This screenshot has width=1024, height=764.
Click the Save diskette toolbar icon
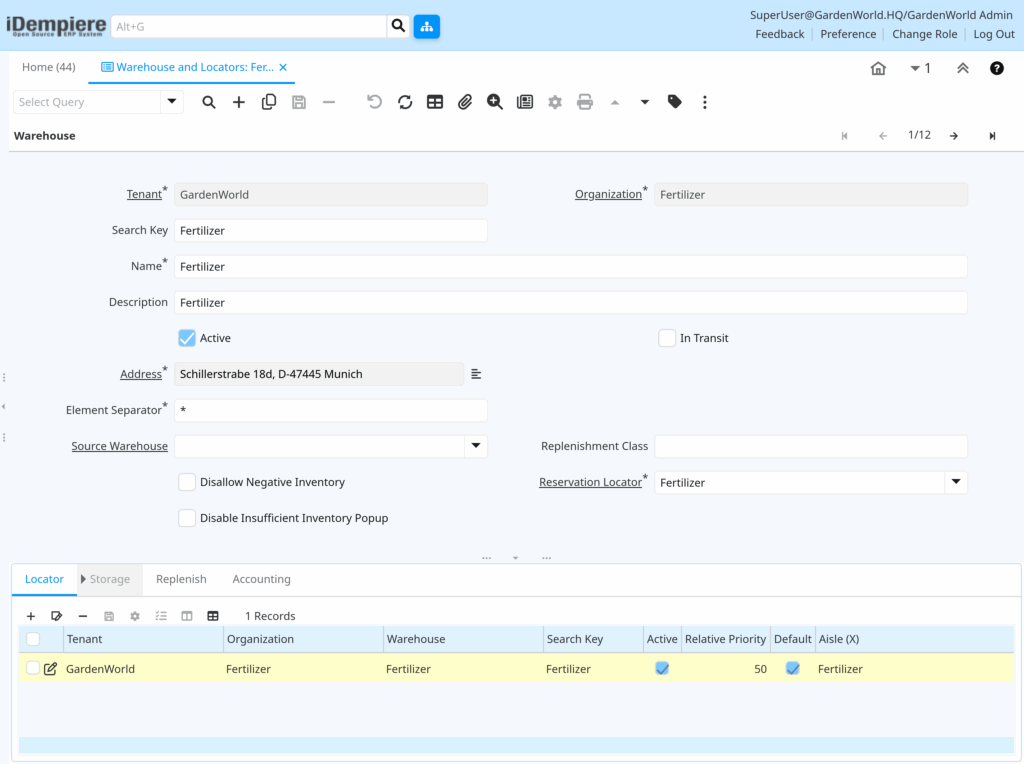pos(298,102)
